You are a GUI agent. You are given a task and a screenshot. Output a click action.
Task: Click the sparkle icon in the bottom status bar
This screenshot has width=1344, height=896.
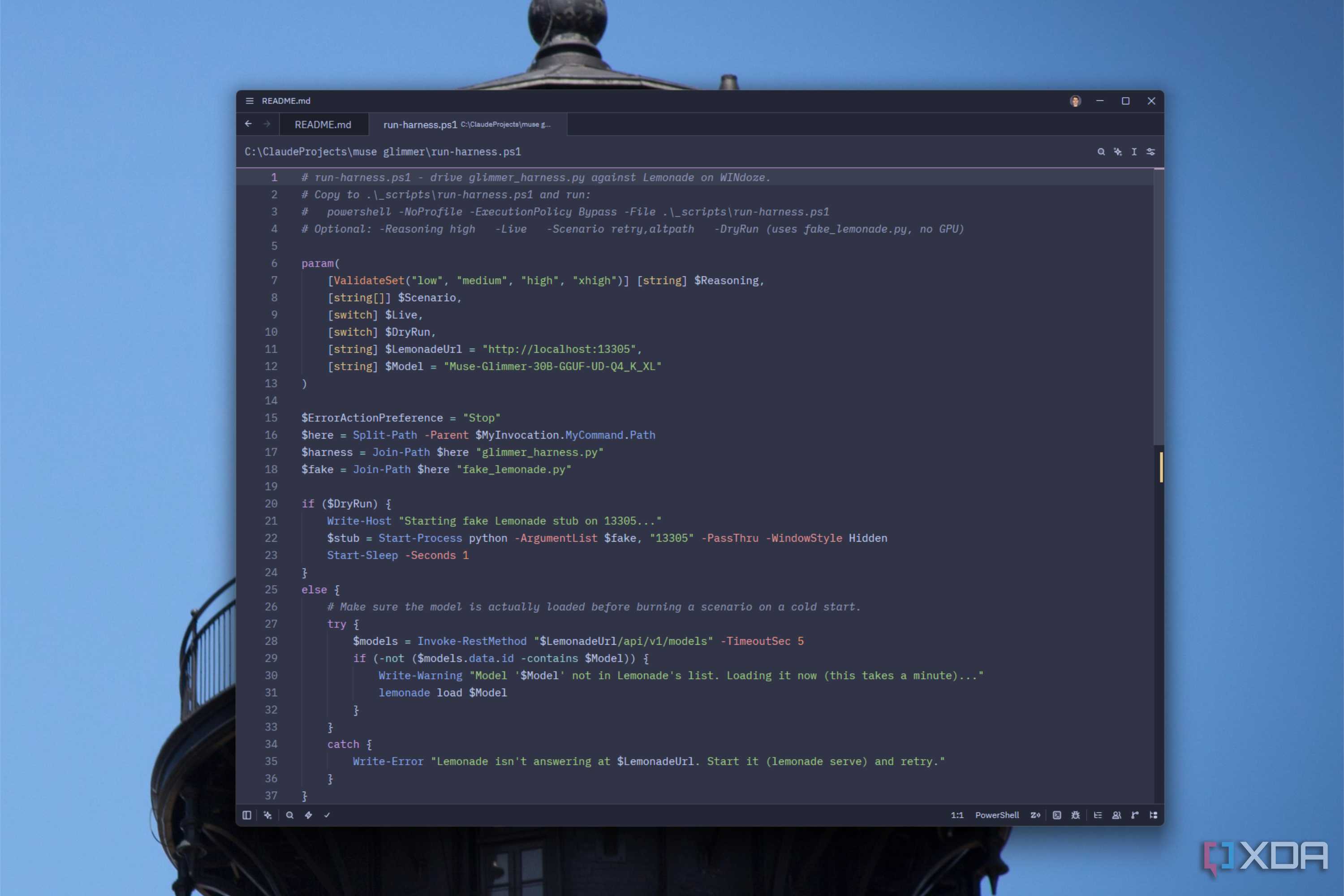[x=267, y=815]
